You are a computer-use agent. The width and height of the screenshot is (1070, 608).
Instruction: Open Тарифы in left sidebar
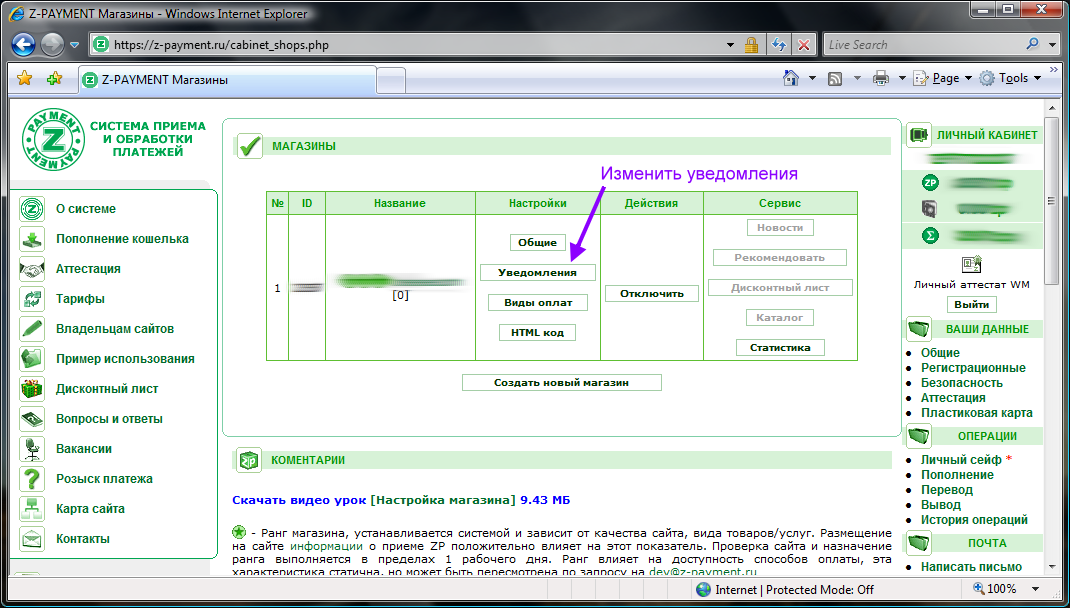click(81, 299)
